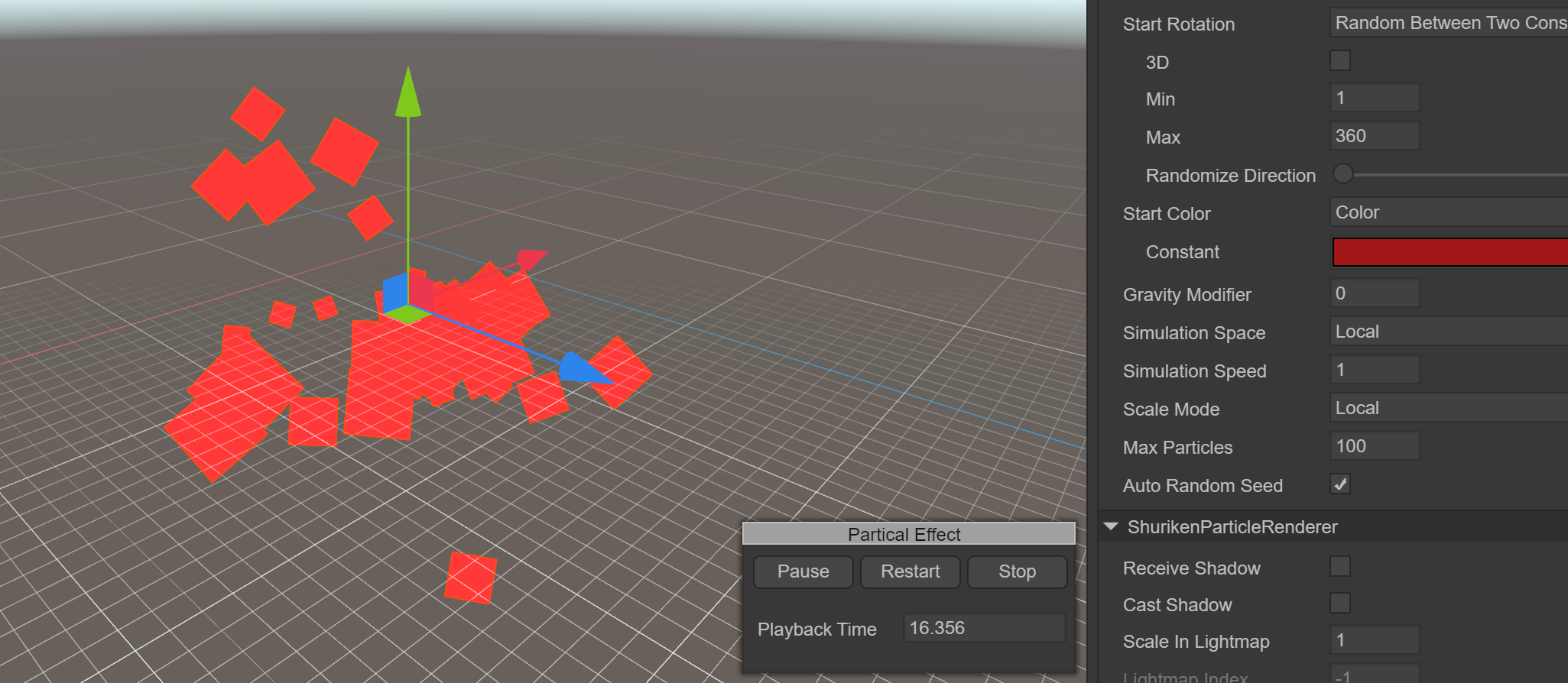1568x683 pixels.
Task: Open the Start Rotation mode dropdown
Action: pyautogui.click(x=1448, y=23)
